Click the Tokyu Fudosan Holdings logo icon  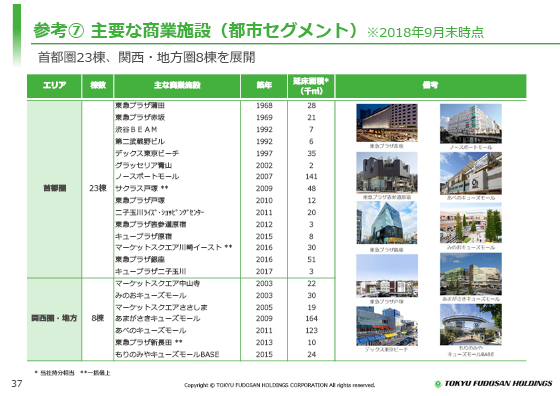coord(438,384)
